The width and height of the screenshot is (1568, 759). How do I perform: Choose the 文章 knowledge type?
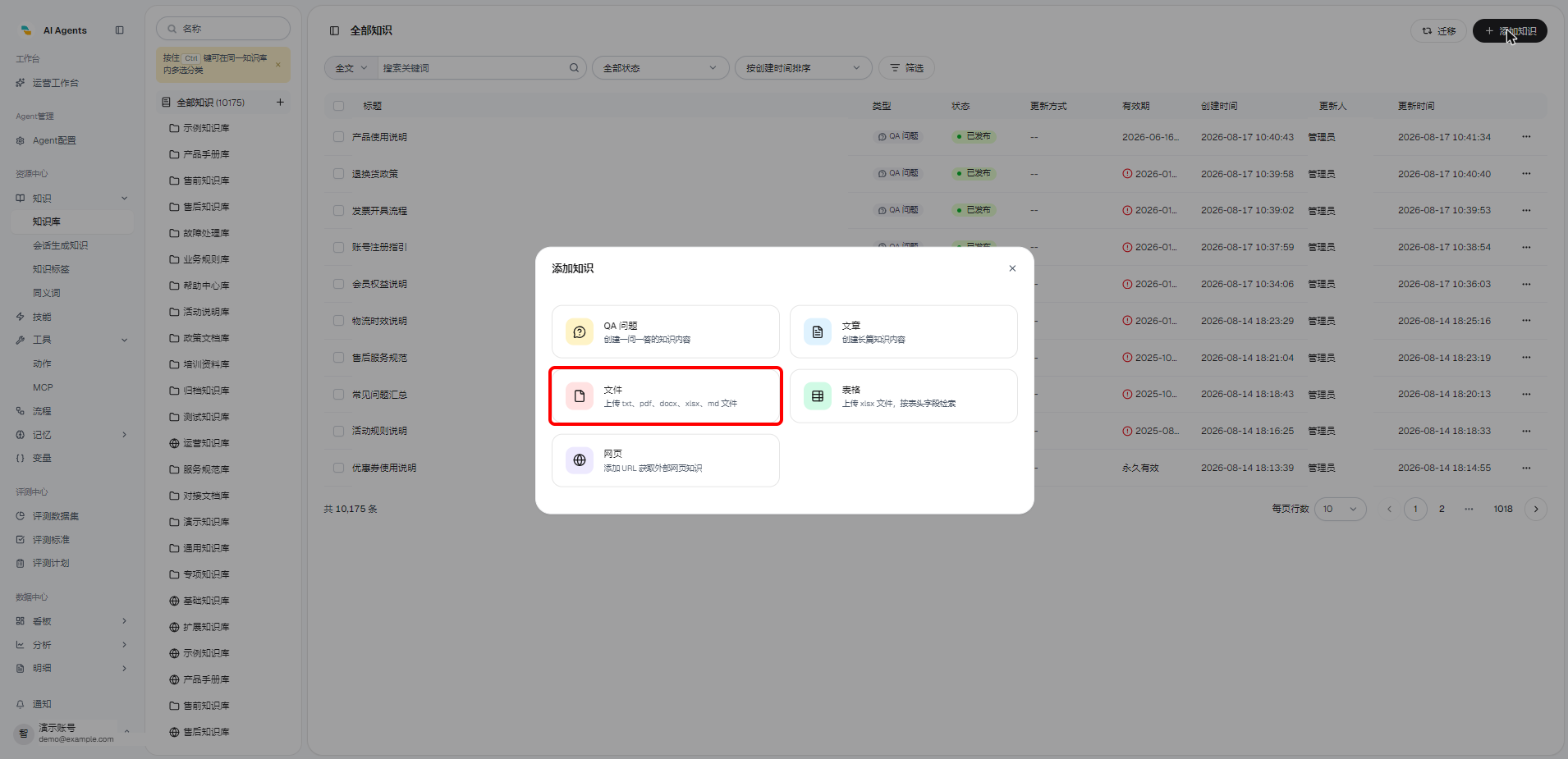(903, 331)
